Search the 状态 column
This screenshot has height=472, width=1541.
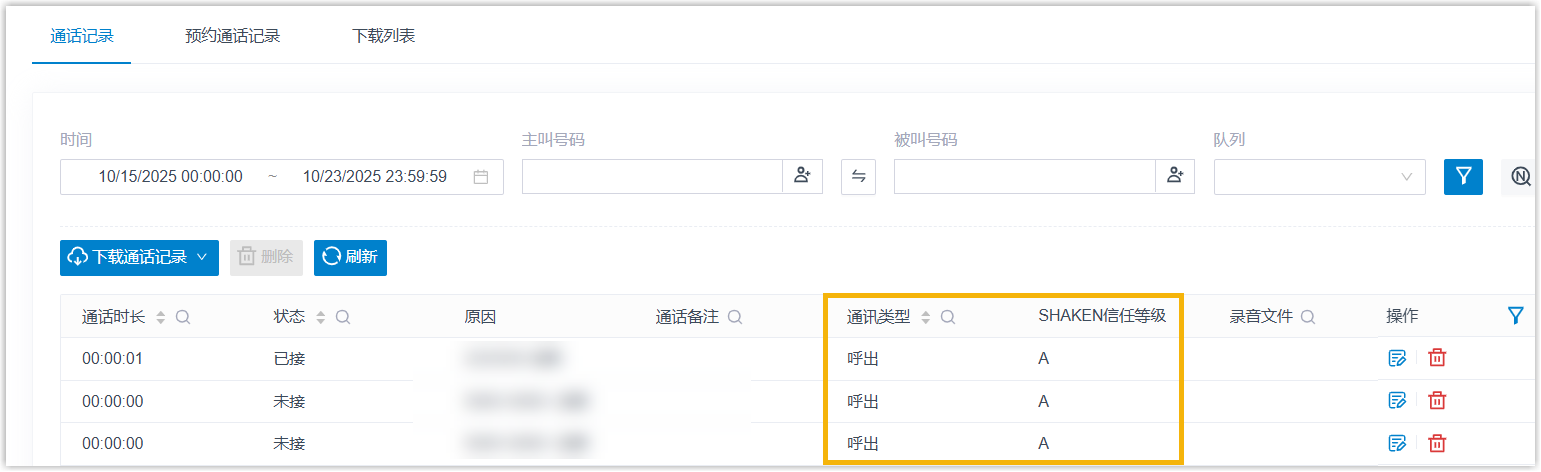(342, 317)
